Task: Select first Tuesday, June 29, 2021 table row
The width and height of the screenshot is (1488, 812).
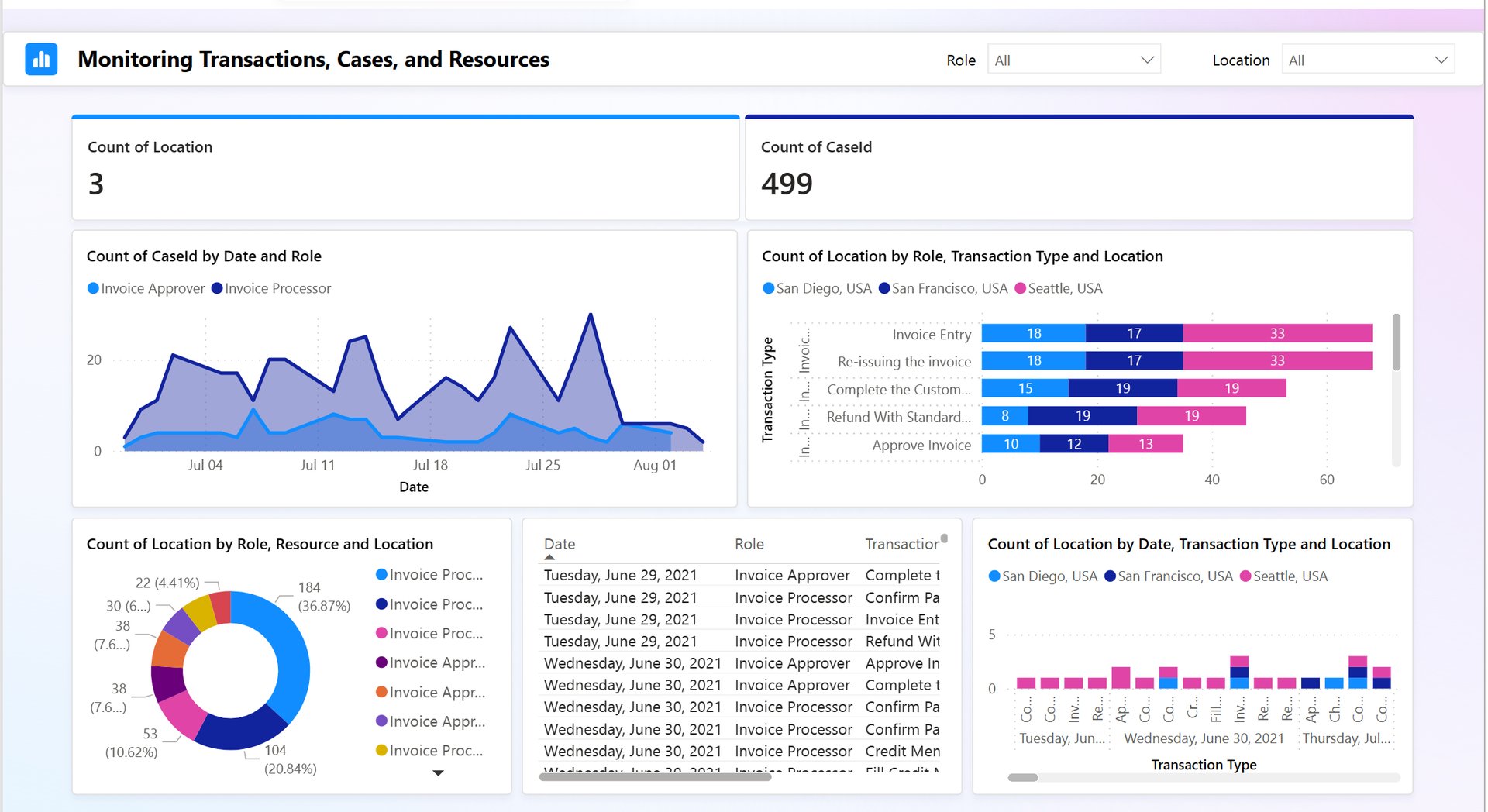Action: pyautogui.click(x=620, y=576)
